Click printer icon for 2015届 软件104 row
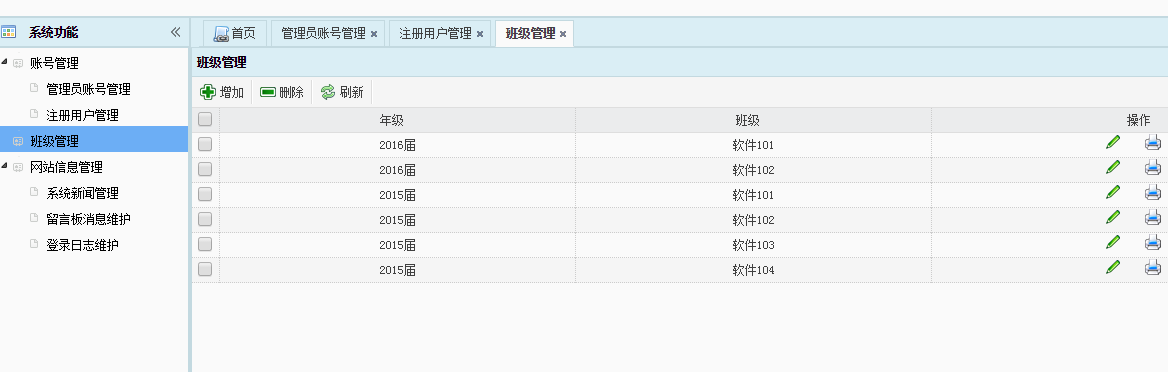Image resolution: width=1168 pixels, height=372 pixels. (x=1152, y=267)
